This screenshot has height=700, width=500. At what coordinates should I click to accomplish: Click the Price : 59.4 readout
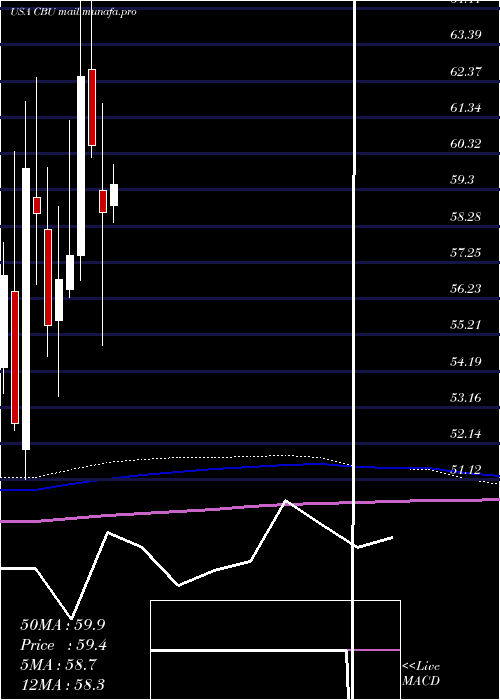coord(63,645)
